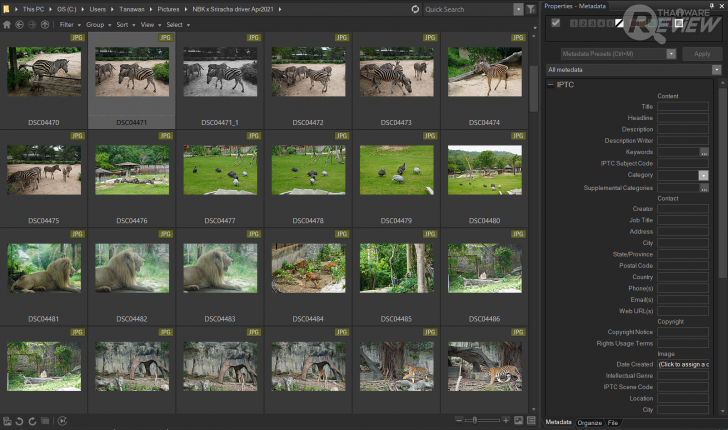Click the thumbnail zoom slider
Viewport: 728px width, 430px height.
[475, 421]
